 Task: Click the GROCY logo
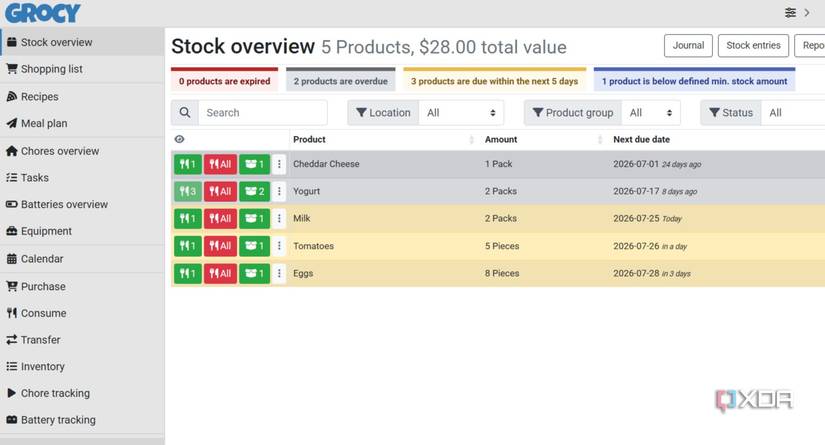[x=43, y=13]
